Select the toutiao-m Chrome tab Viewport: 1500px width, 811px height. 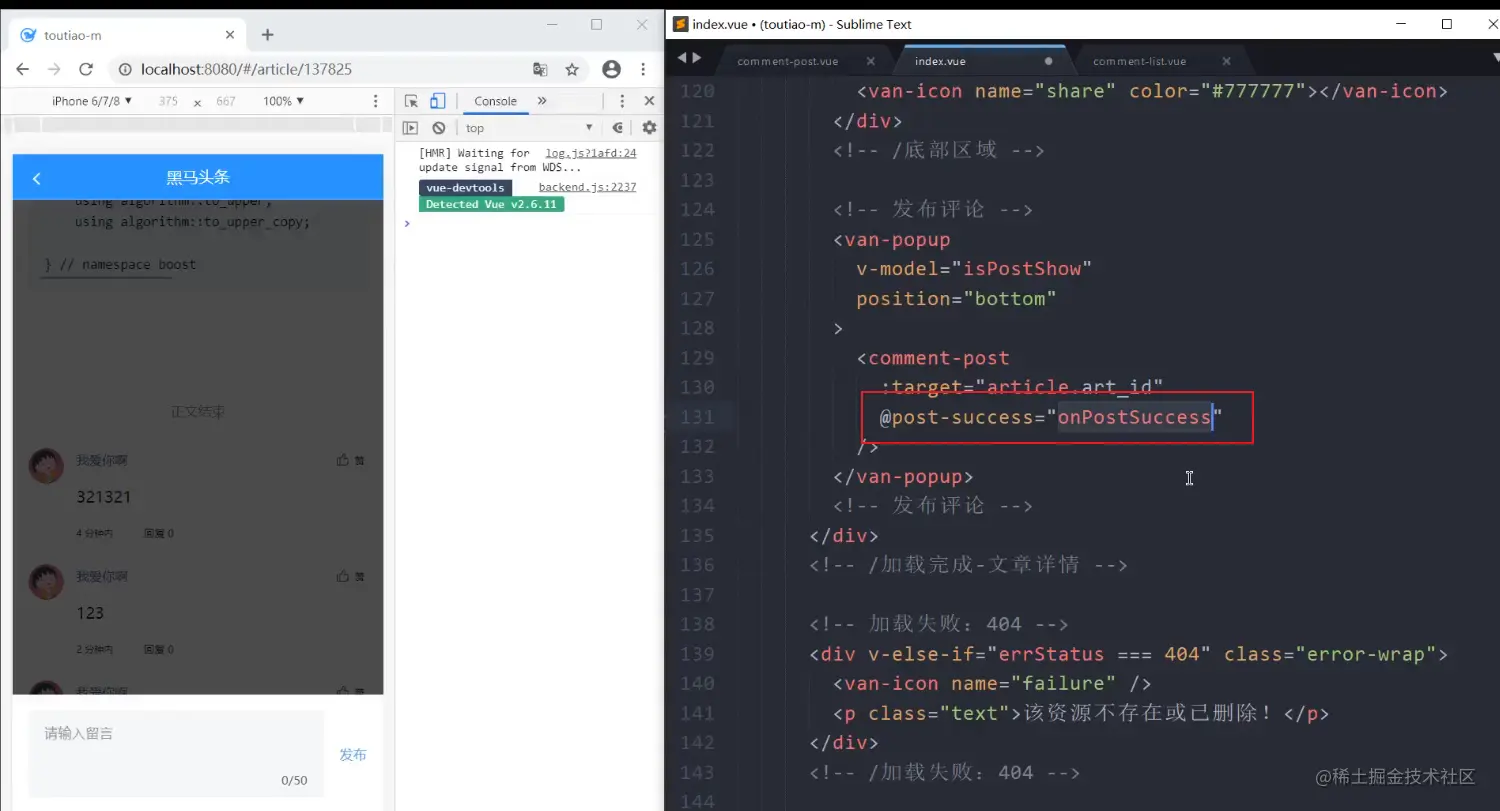pos(125,35)
